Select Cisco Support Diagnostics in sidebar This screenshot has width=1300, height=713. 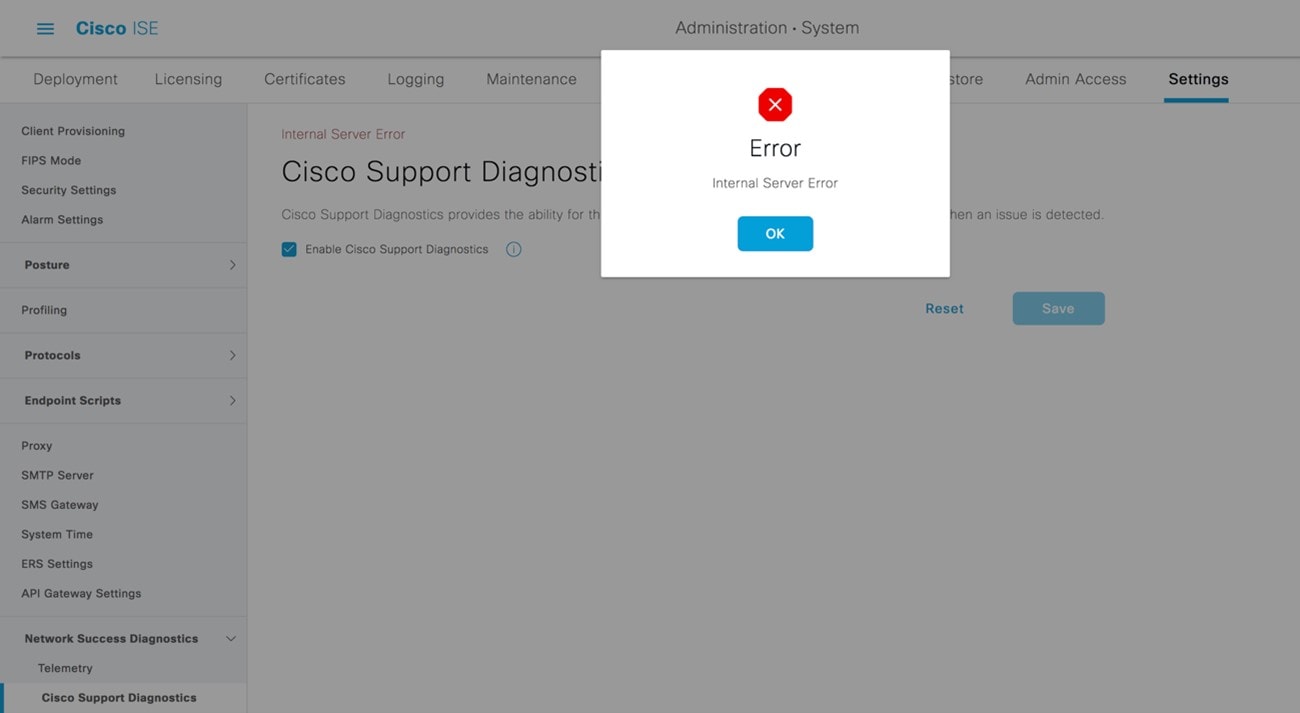[x=119, y=698]
